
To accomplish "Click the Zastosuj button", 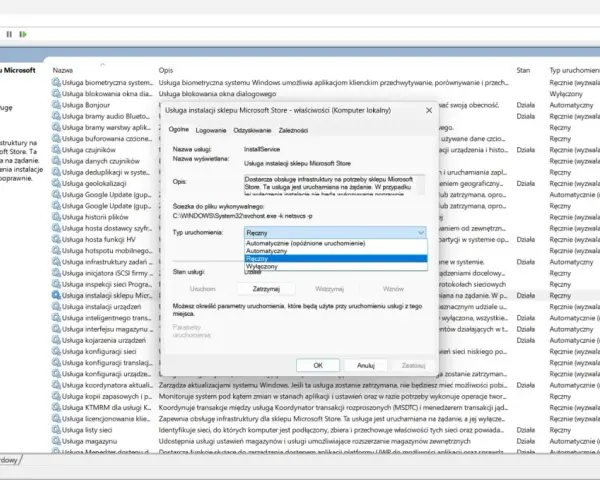I will pos(414,366).
